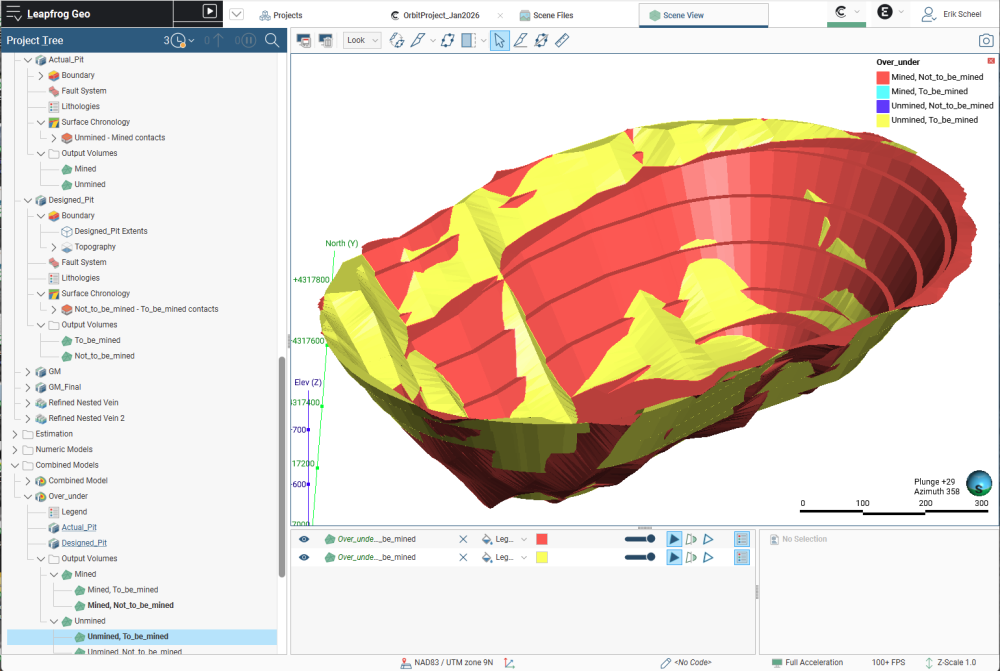
Task: Open the Seequent ID account dropdown
Action: pyautogui.click(x=890, y=12)
